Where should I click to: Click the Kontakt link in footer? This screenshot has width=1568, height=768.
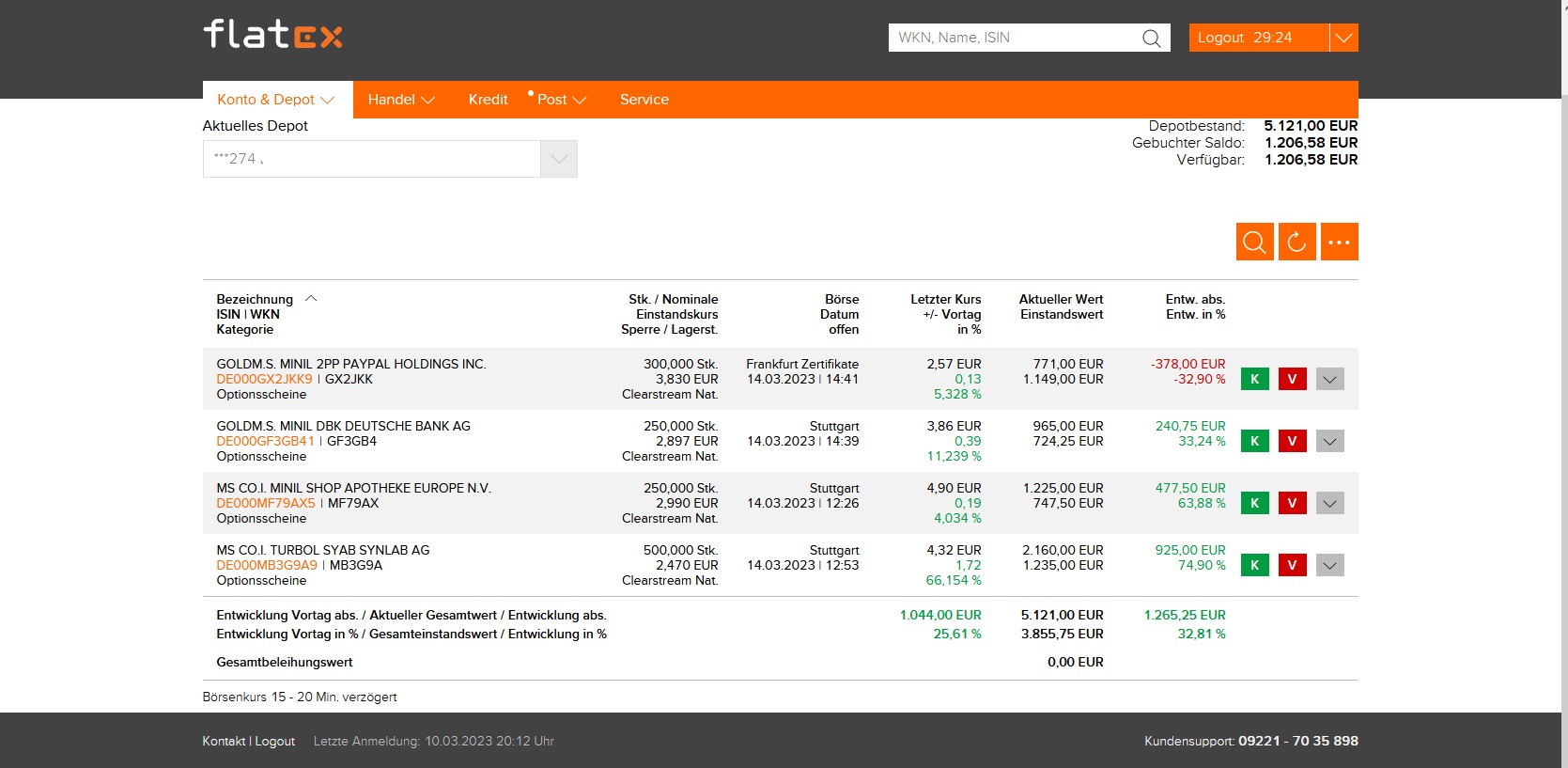coord(224,741)
